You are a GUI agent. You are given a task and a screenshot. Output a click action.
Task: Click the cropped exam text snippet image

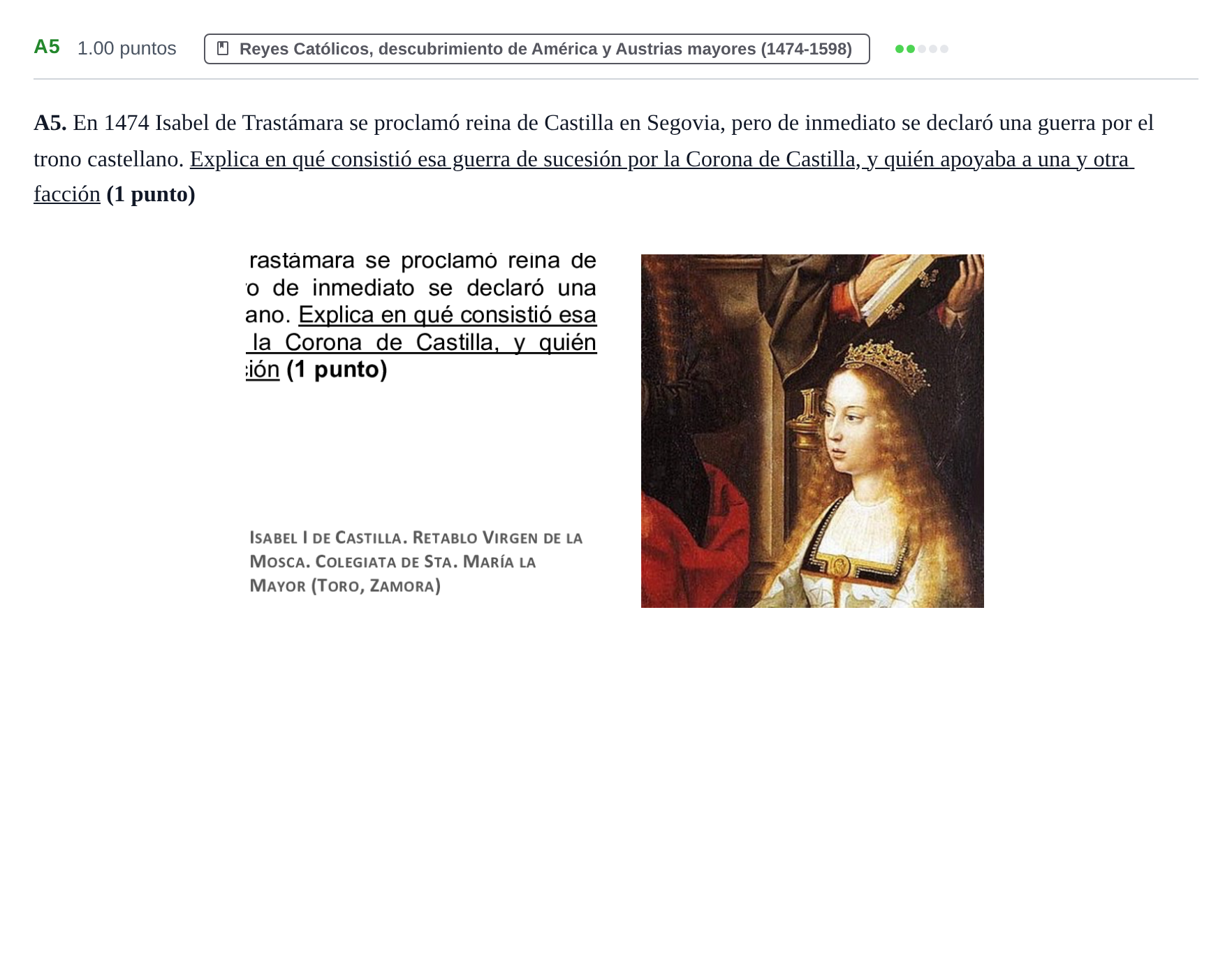click(x=422, y=317)
